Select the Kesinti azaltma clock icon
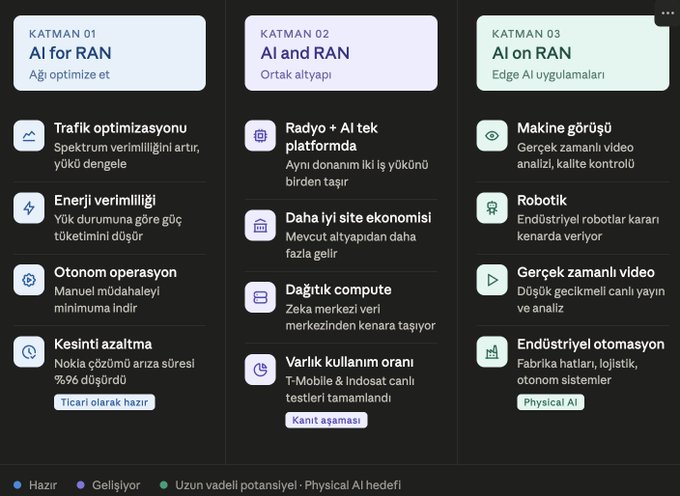680x496 pixels. (x=29, y=352)
